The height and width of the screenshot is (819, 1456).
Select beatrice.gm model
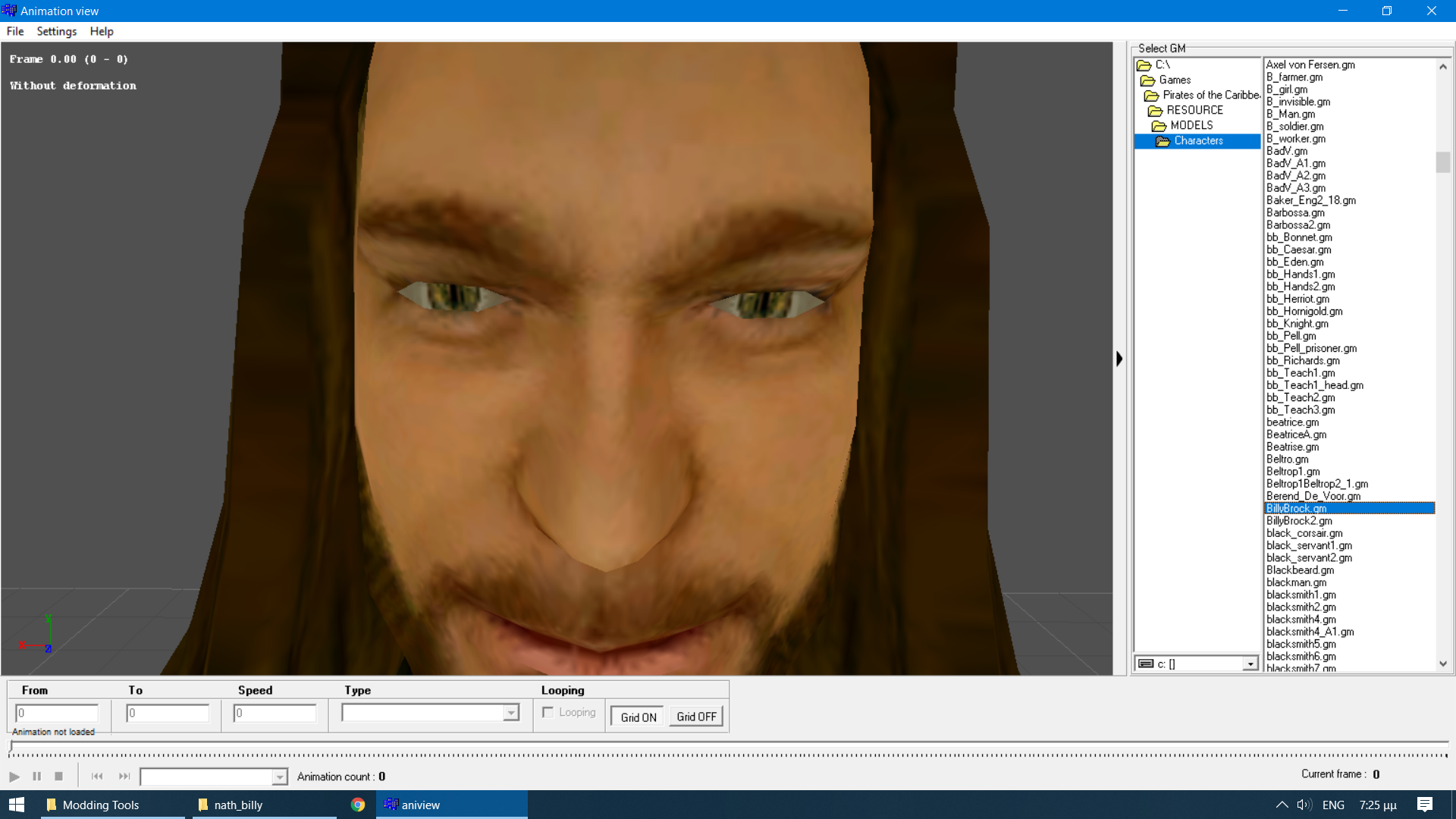[1292, 422]
